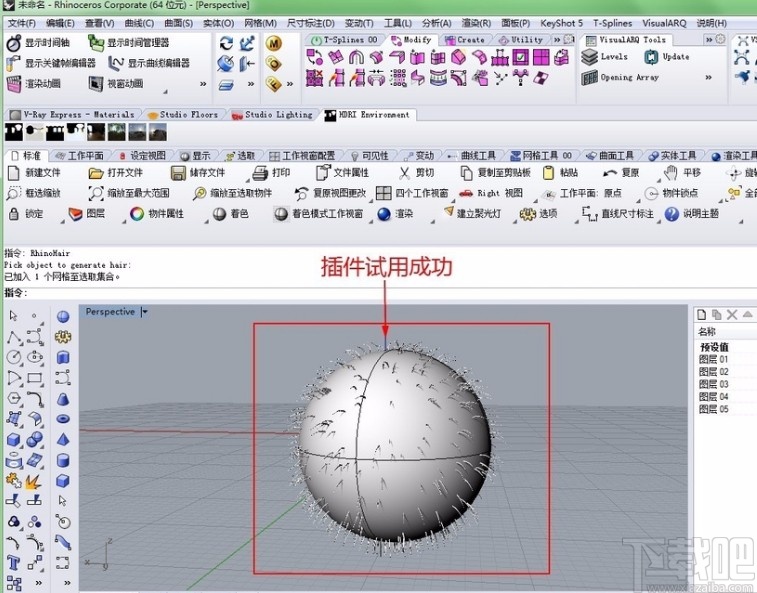Click the 打印 printer icon
This screenshot has height=593, width=757.
[x=260, y=173]
